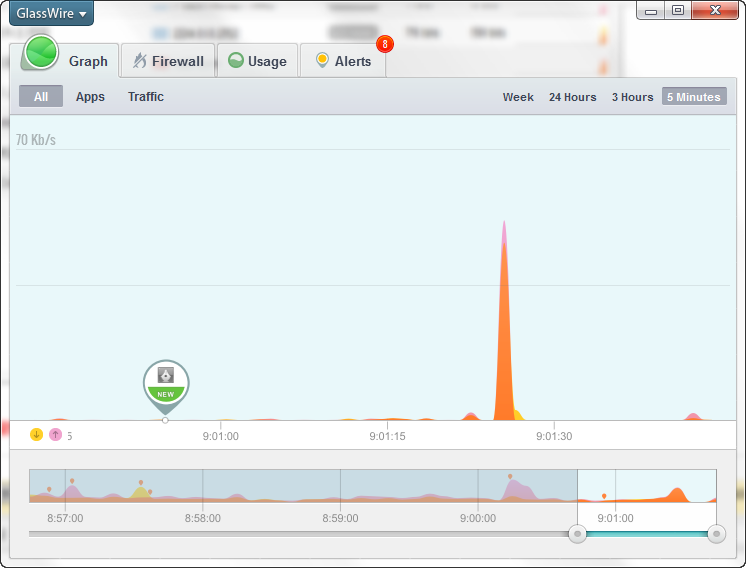Set time range to 3 Hours
This screenshot has width=746, height=568.
click(x=632, y=97)
